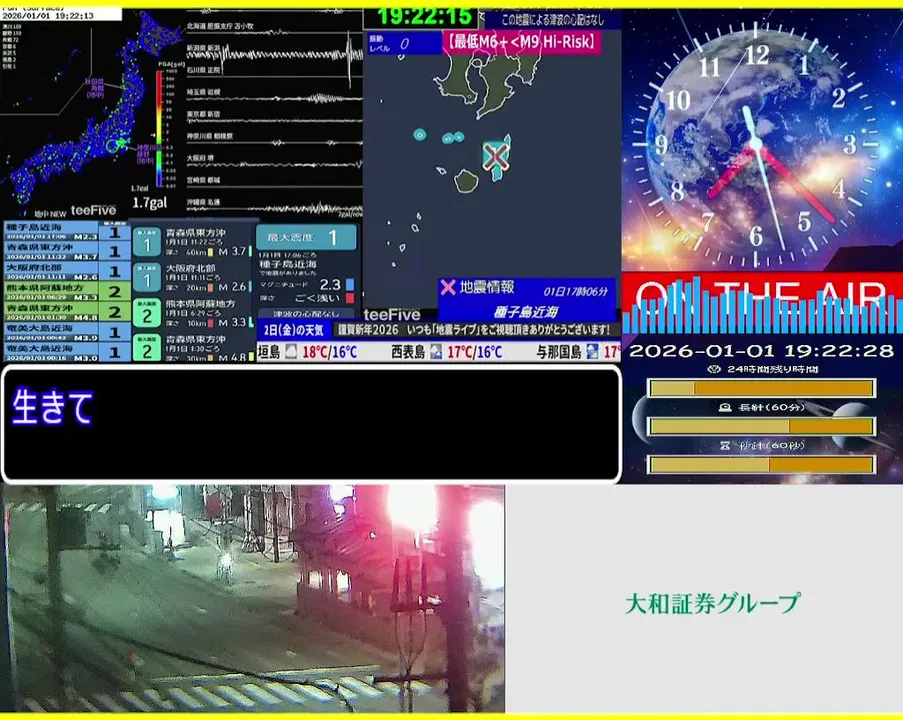Click the 秒針(60秒) progress bar
903x720 pixels.
(761, 464)
